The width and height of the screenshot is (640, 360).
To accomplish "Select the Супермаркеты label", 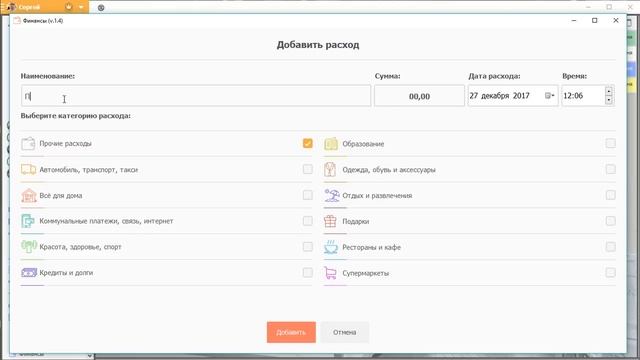I will coord(366,273).
